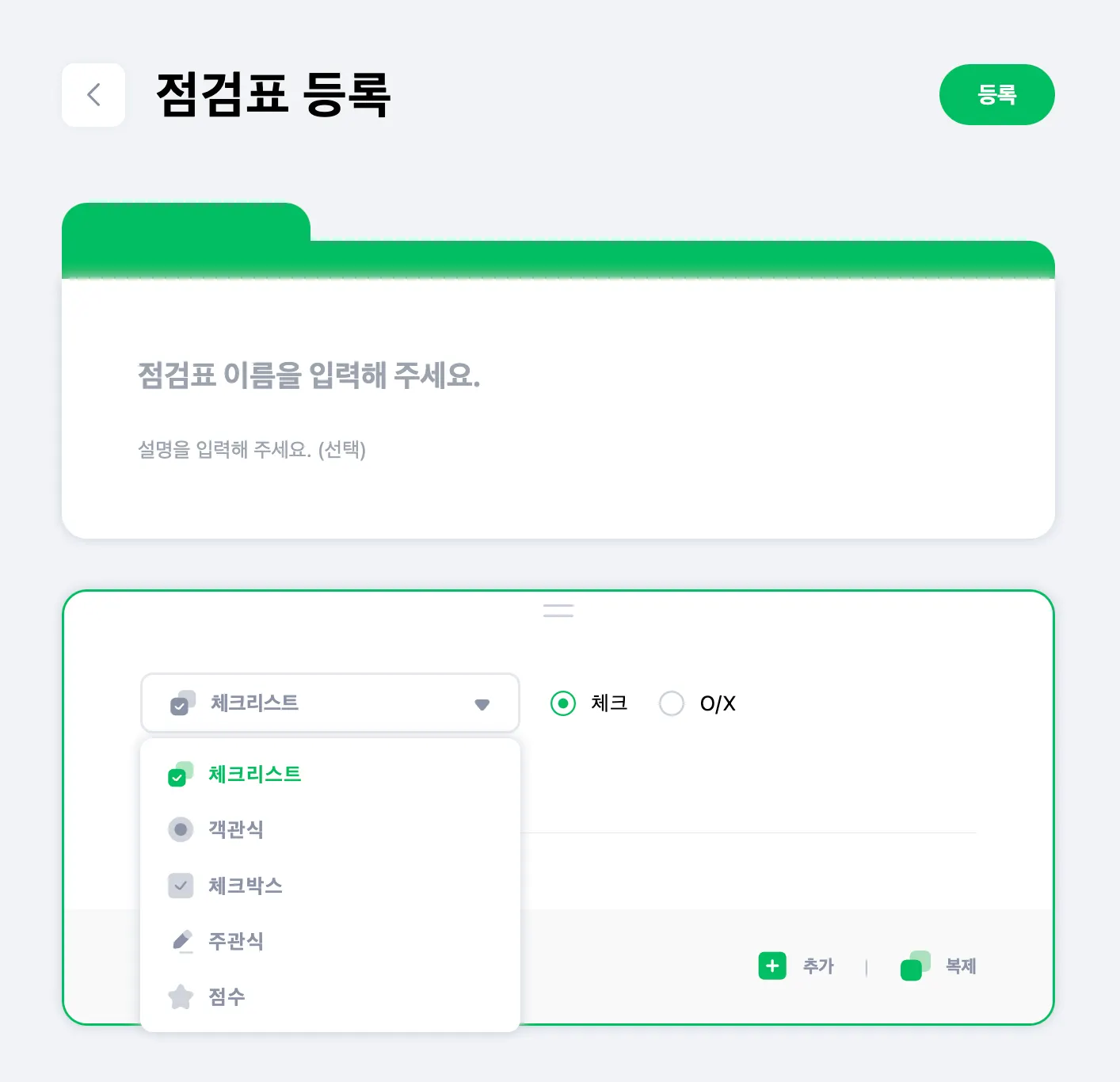Click the dropdown caret arrow
Viewport: 1120px width, 1082px height.
(x=482, y=704)
